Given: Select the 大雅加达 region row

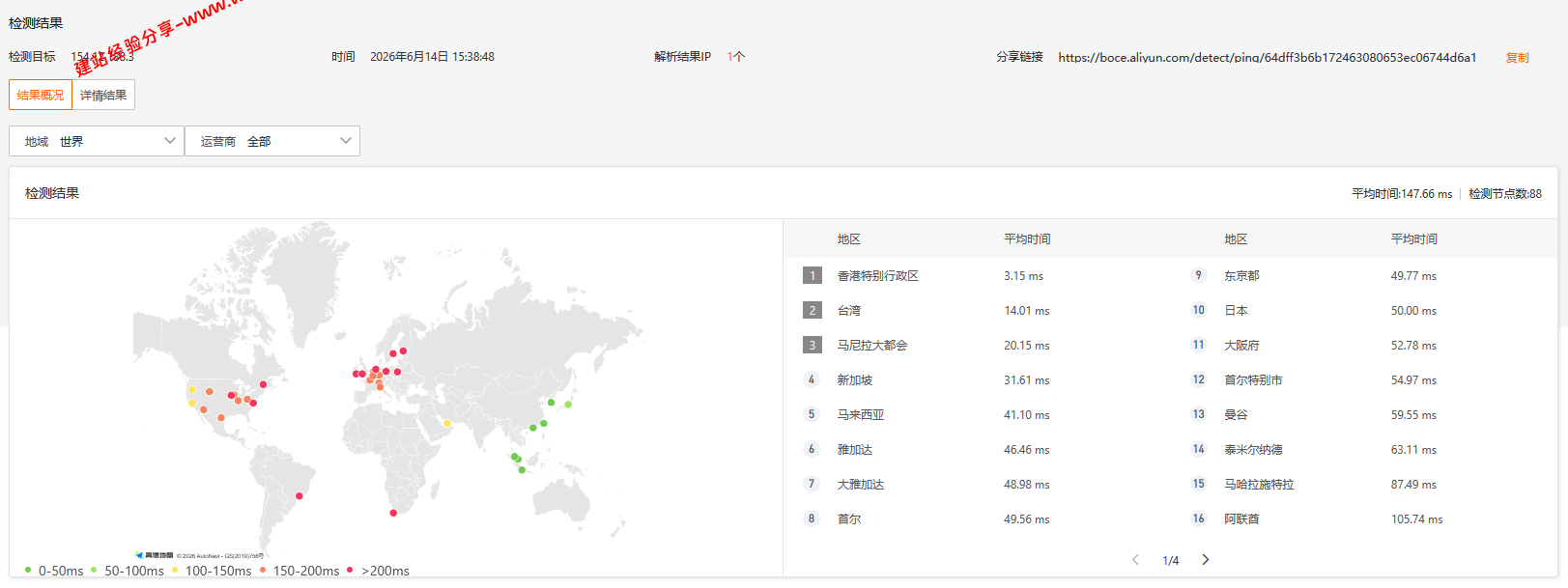Looking at the screenshot, I should 977,485.
